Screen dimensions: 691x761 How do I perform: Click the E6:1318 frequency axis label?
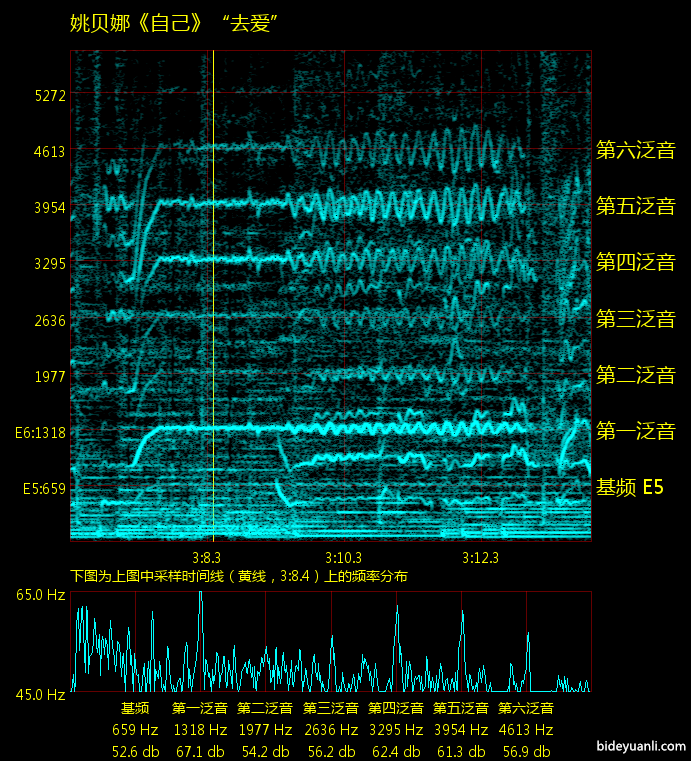pyautogui.click(x=40, y=433)
